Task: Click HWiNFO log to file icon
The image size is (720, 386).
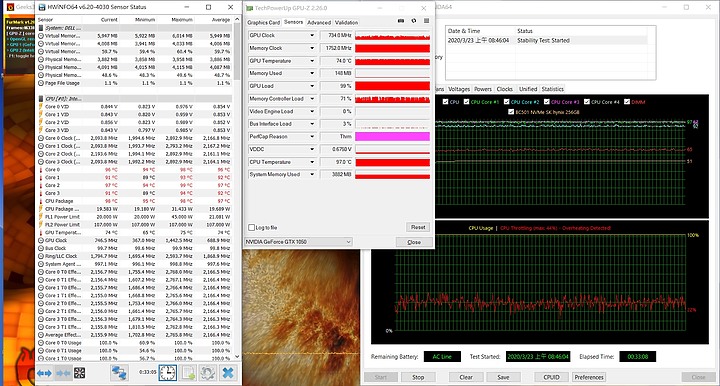Action: tap(188, 373)
